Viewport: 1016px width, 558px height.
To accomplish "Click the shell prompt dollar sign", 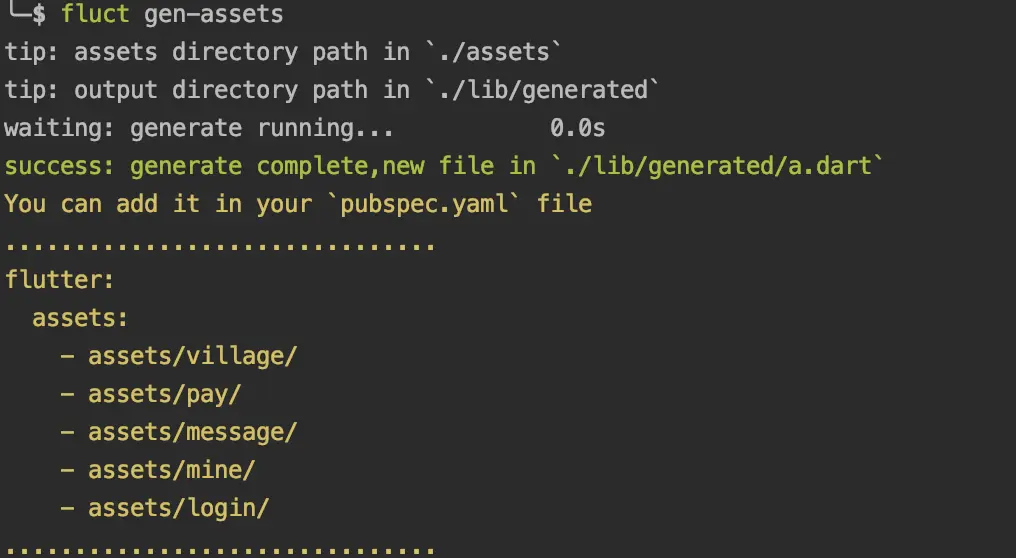I will 39,14.
